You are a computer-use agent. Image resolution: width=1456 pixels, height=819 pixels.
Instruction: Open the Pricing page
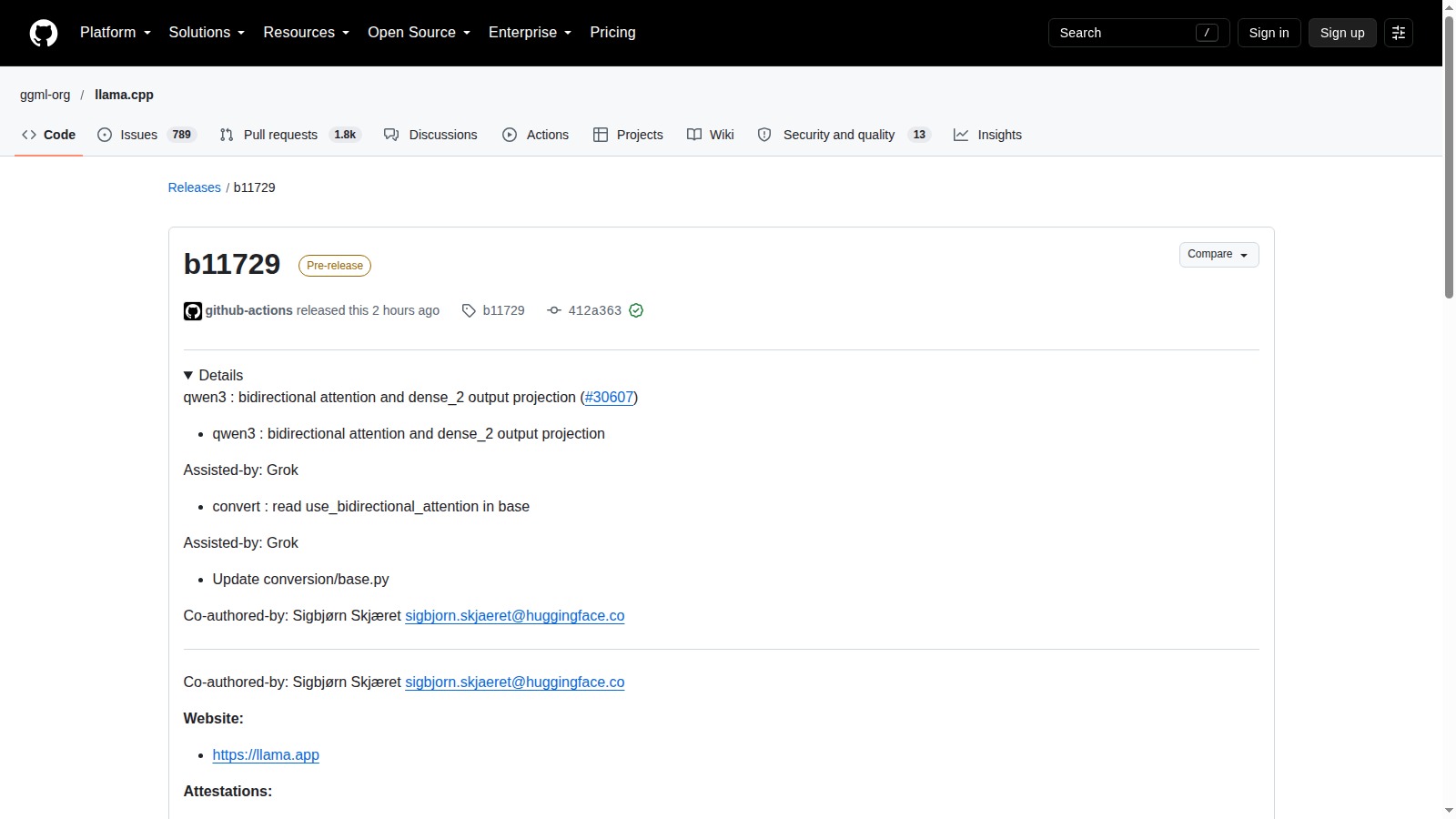612,33
